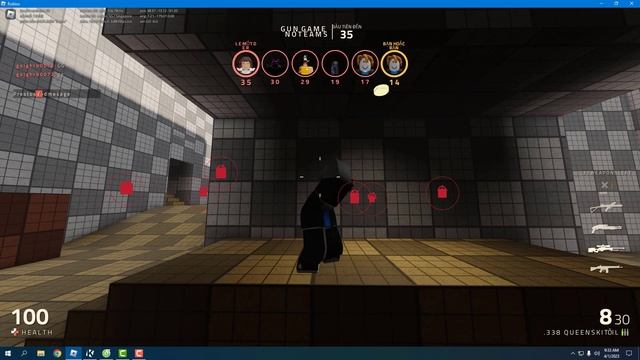Click the .338 QUEENSKITOIL weapon name
The width and height of the screenshot is (640, 360).
click(x=581, y=333)
